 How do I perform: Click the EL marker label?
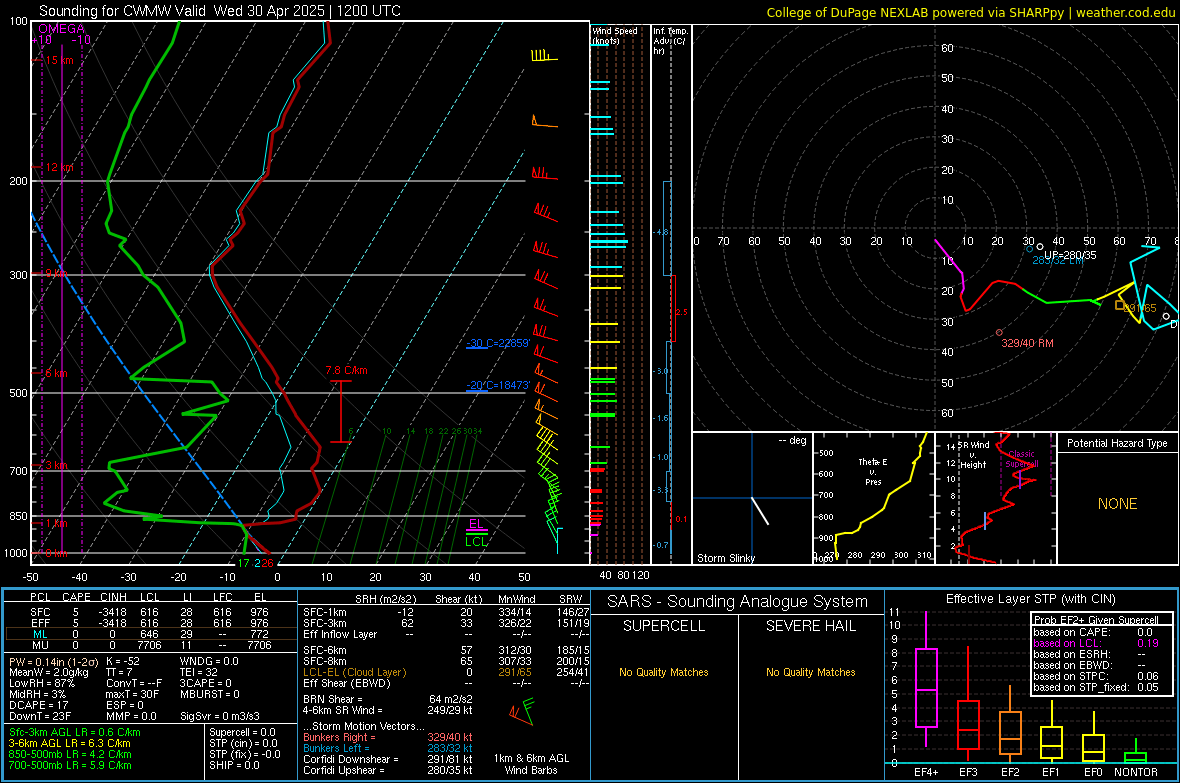[x=476, y=524]
